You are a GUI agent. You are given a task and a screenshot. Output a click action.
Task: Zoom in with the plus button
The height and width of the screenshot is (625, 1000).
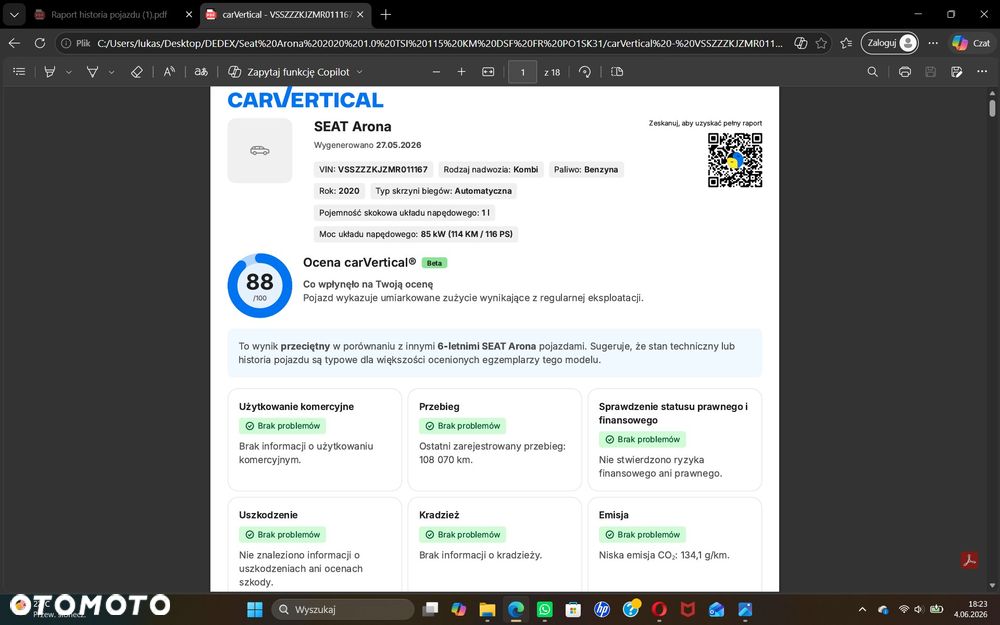462,72
